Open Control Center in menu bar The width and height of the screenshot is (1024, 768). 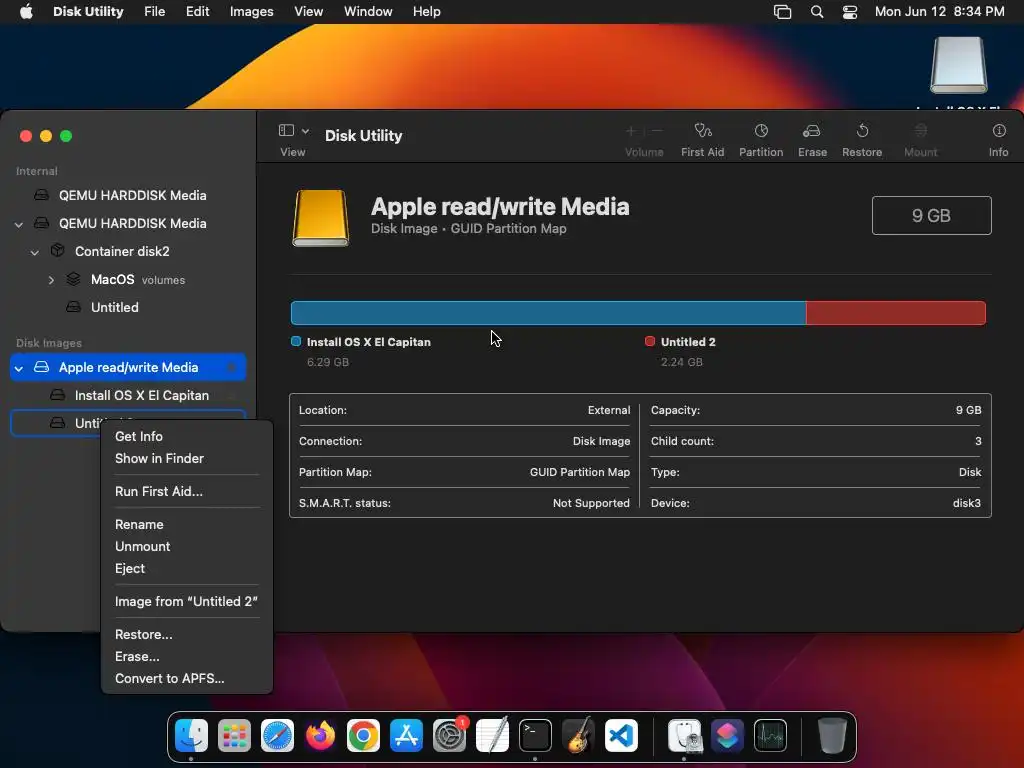click(x=849, y=12)
